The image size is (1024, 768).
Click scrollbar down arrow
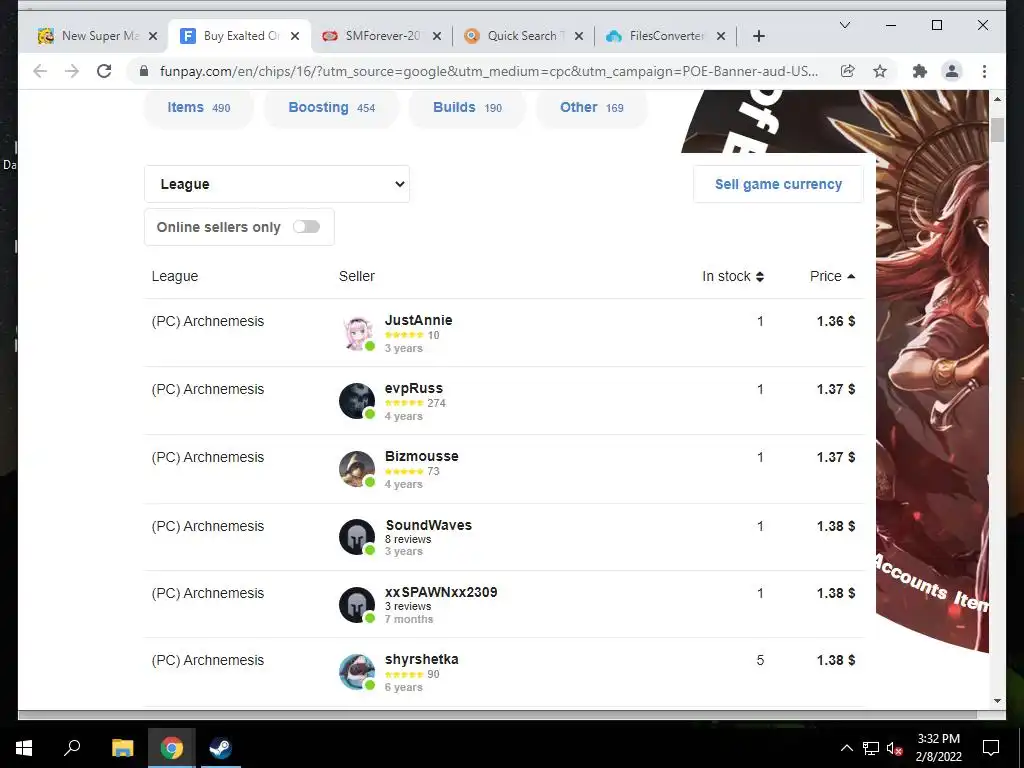[997, 701]
